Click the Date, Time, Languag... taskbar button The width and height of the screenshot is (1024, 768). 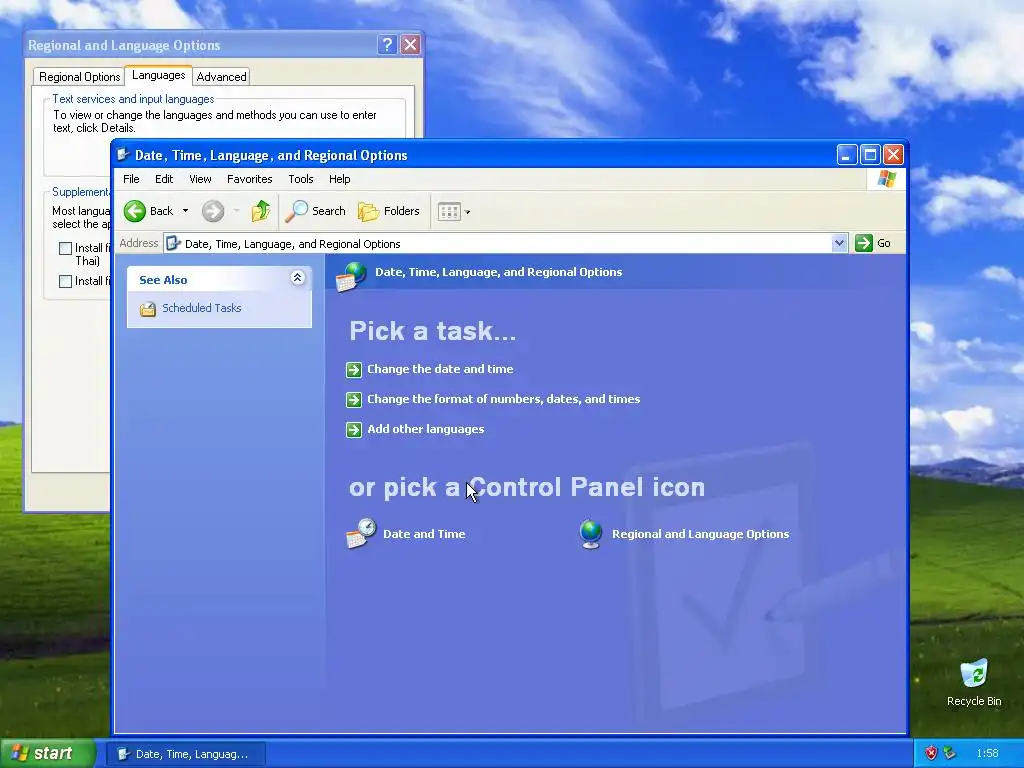[x=186, y=754]
